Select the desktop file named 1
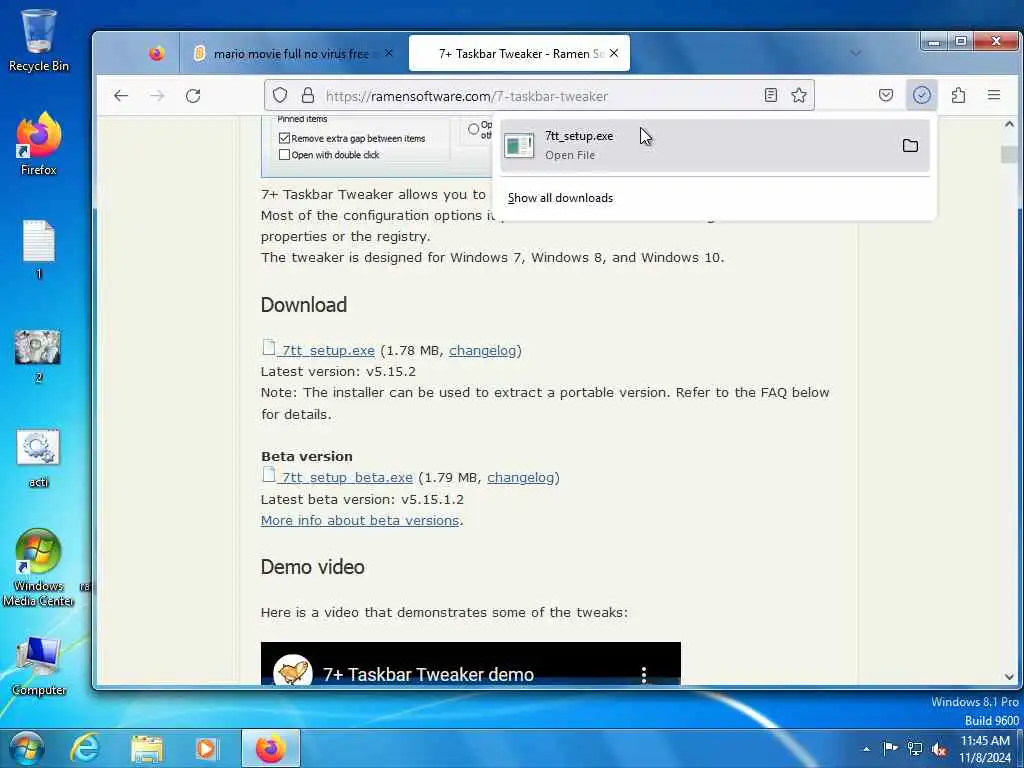This screenshot has height=768, width=1024. pos(39,249)
